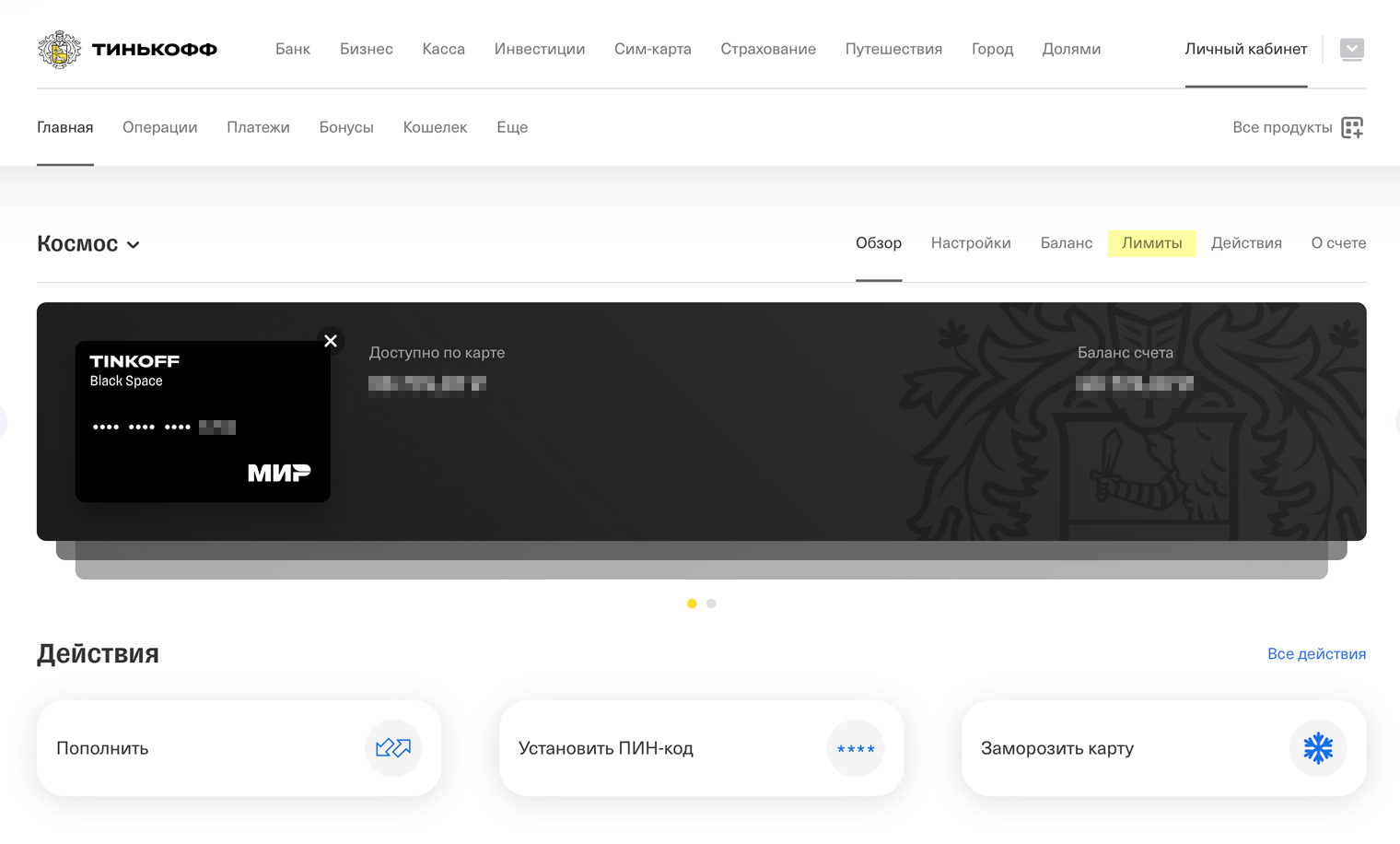Click the Tinkoff Black Space card image
Viewport: 1400px width, 844px height.
click(x=203, y=421)
